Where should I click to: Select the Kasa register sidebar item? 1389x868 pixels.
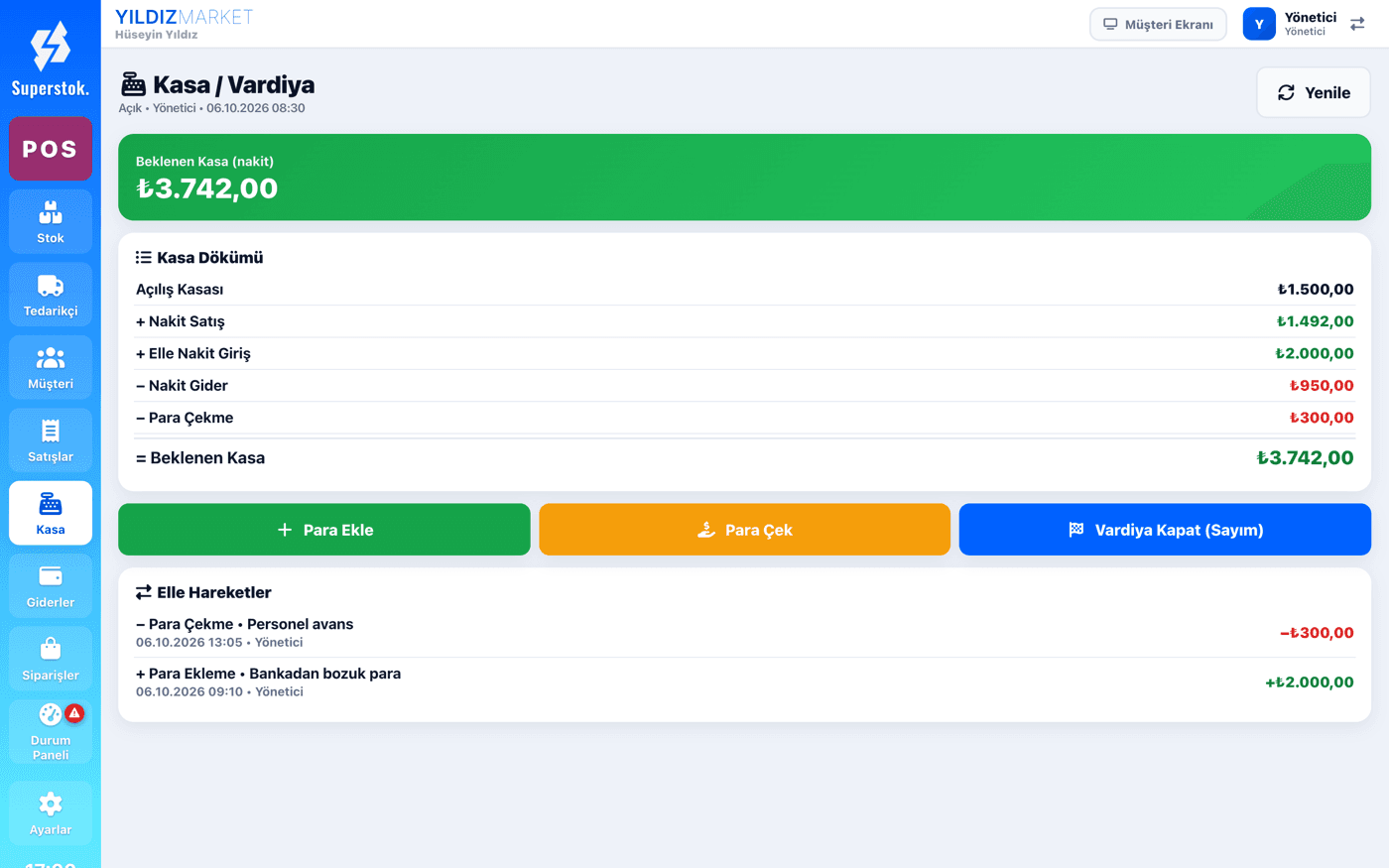tap(51, 513)
